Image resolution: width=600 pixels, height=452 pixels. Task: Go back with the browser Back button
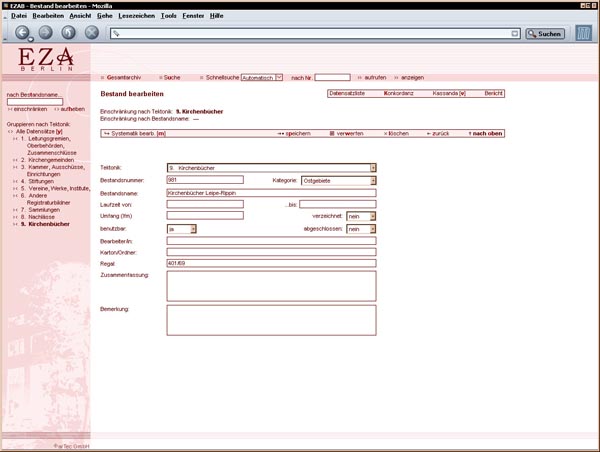tap(22, 33)
